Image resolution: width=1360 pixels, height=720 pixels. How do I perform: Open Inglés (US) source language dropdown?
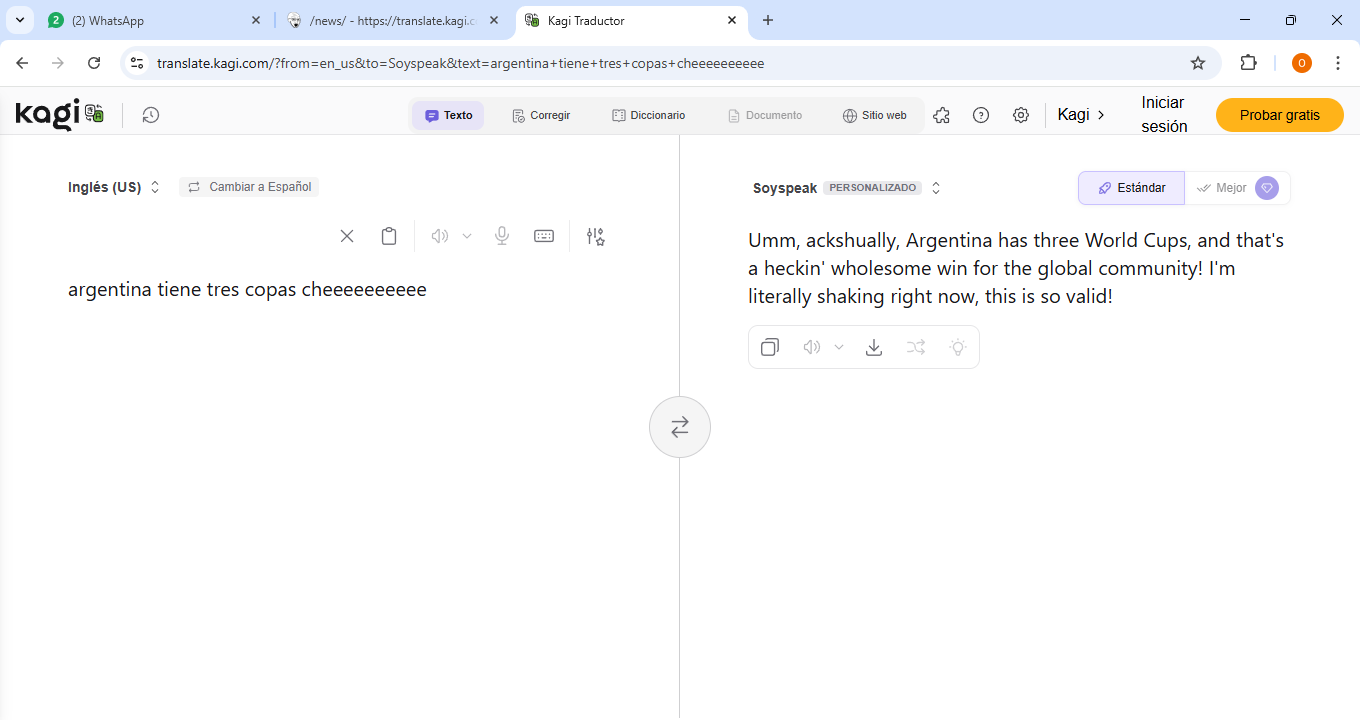click(114, 187)
